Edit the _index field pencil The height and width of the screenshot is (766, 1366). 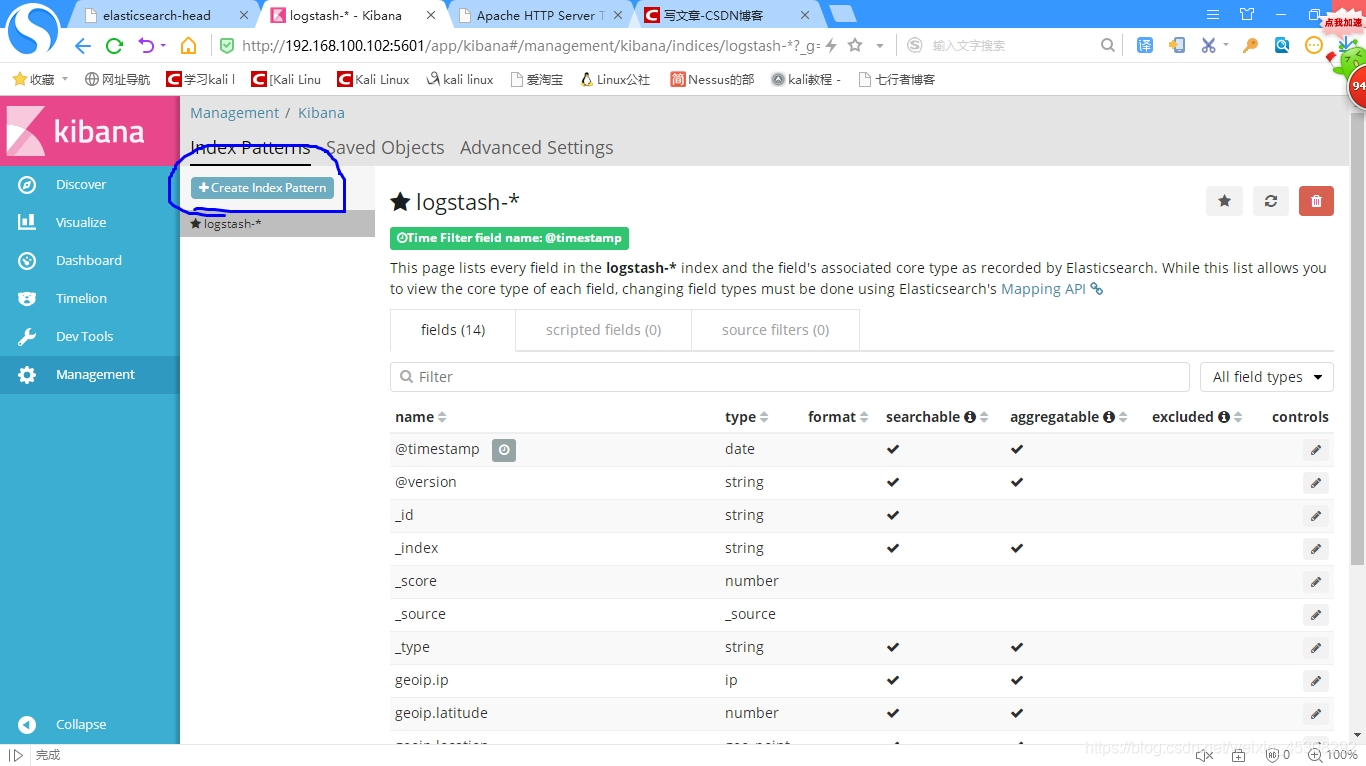pos(1316,549)
